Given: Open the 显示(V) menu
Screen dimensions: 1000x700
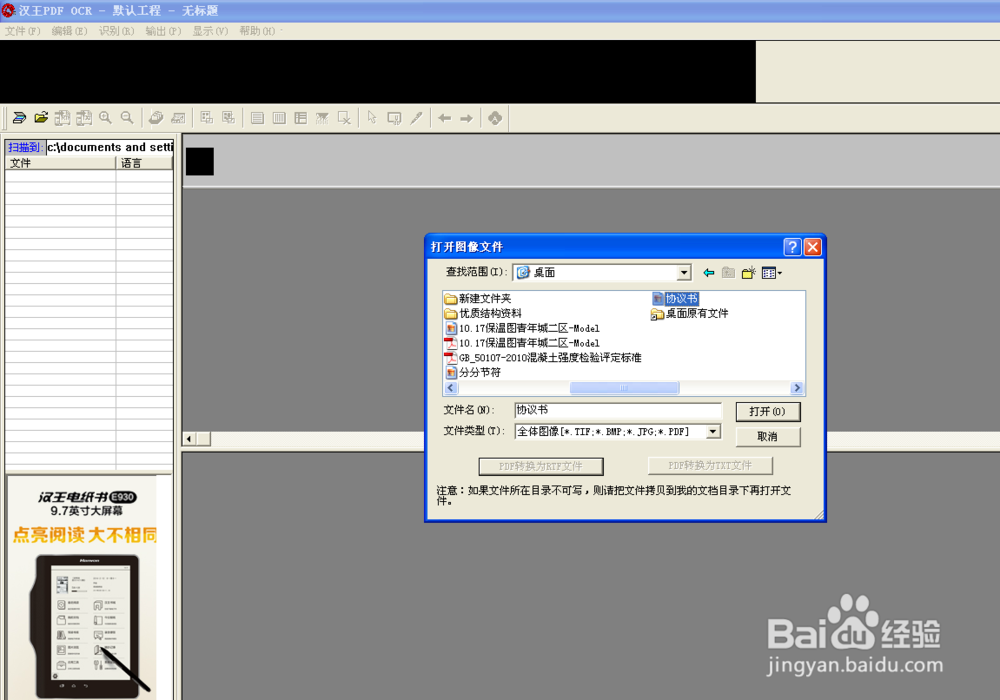Looking at the screenshot, I should [x=210, y=31].
